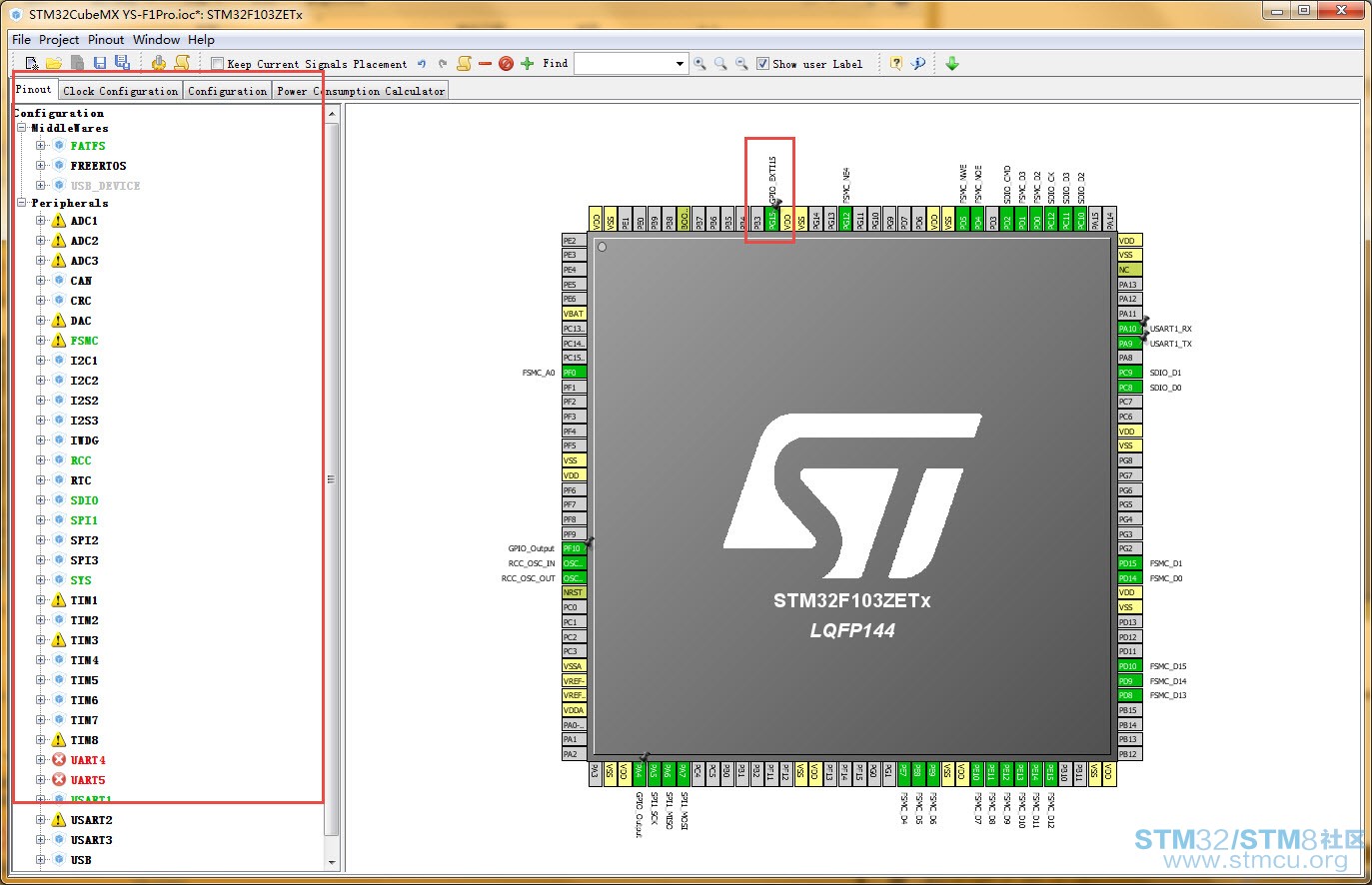Click the tree panel scrollbar up arrow

tap(333, 114)
